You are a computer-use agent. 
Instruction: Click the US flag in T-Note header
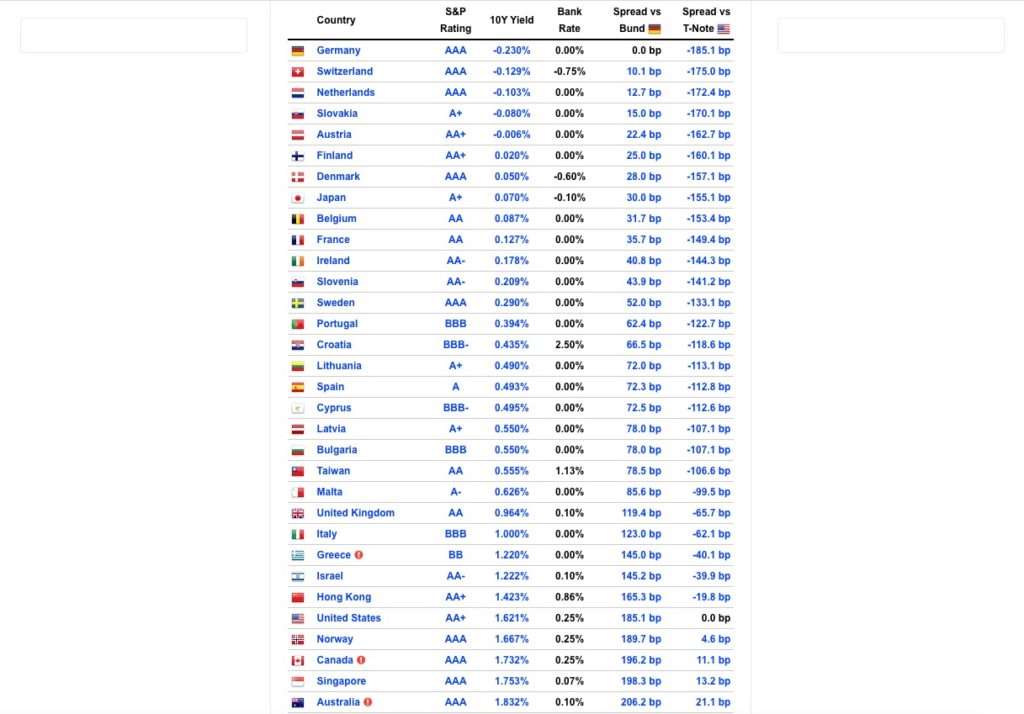(724, 29)
